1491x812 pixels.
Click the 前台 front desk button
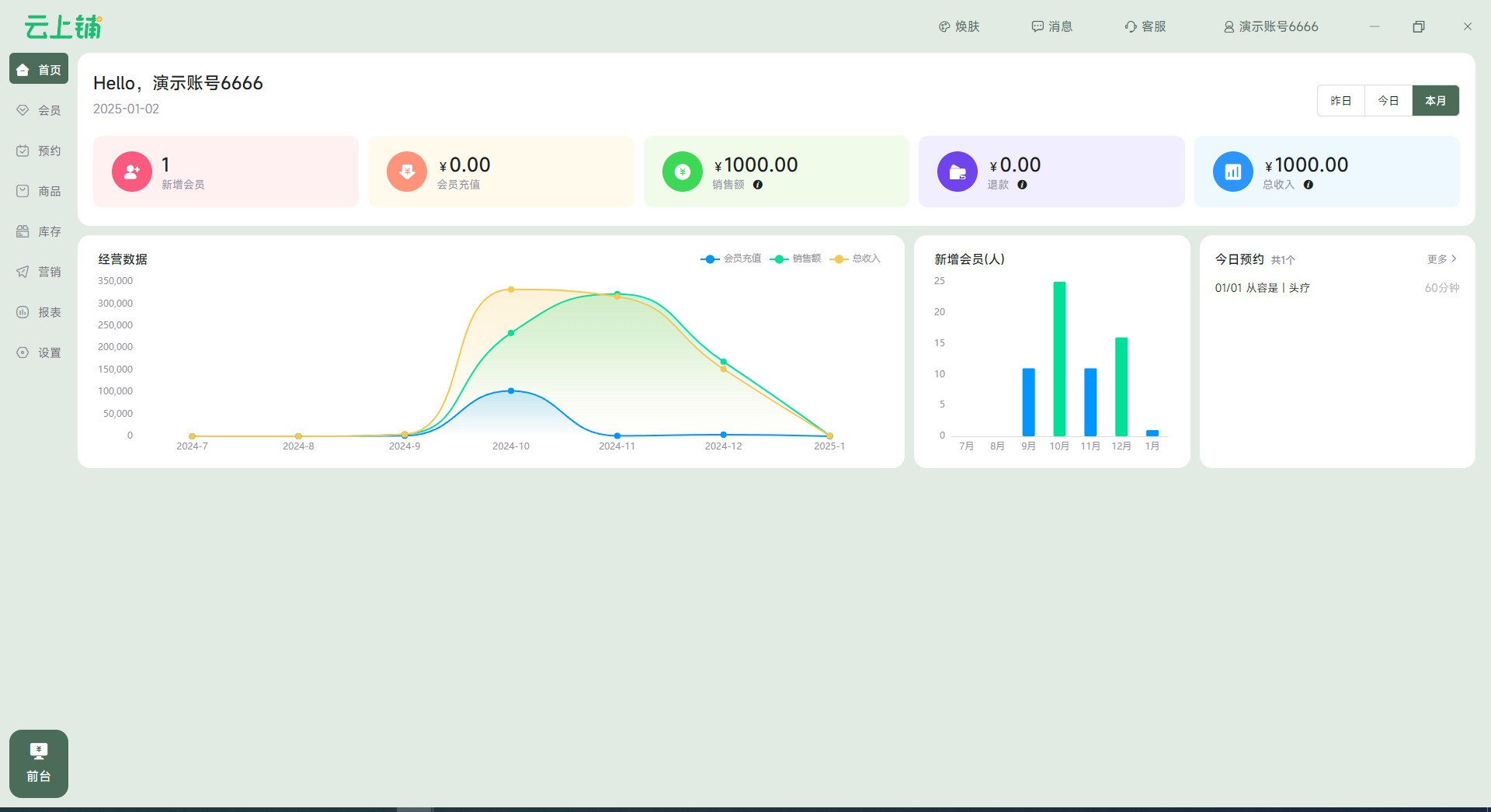click(x=39, y=763)
